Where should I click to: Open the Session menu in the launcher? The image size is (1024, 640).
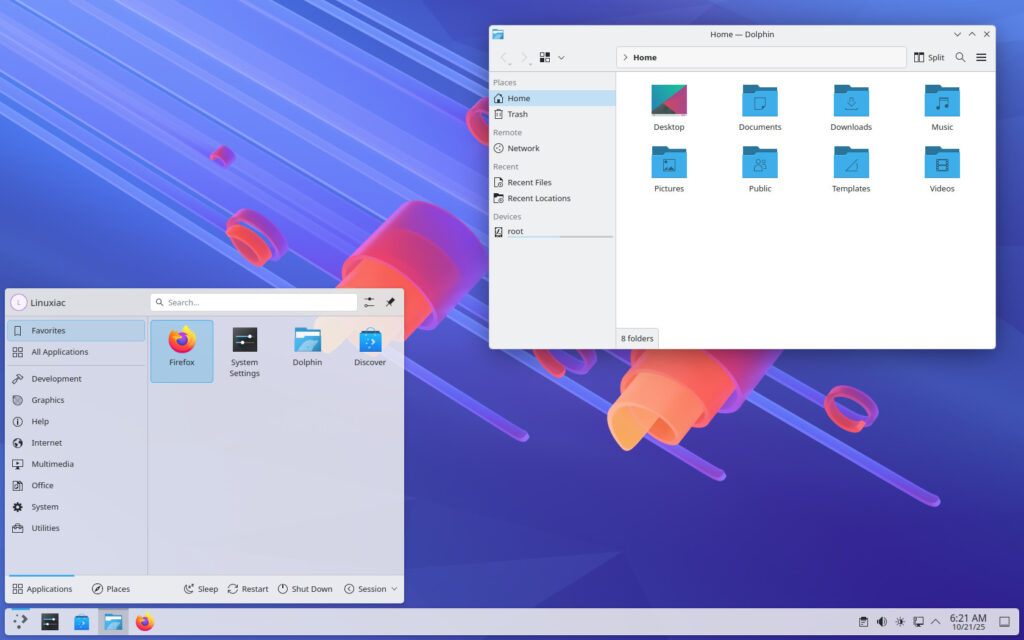point(369,589)
